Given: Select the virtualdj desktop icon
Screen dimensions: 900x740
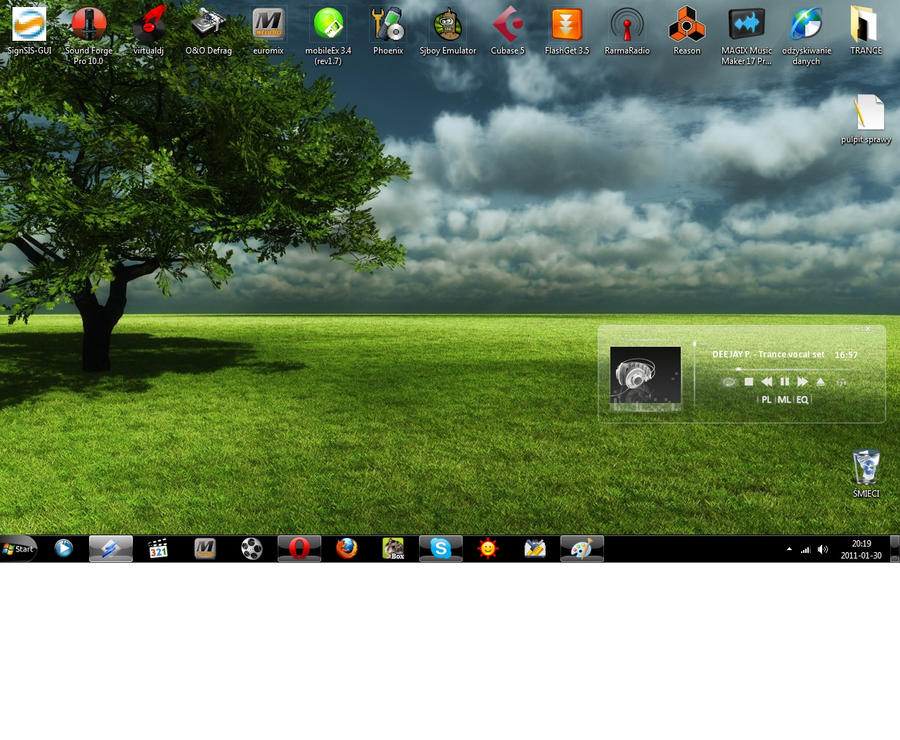Looking at the screenshot, I should (149, 32).
